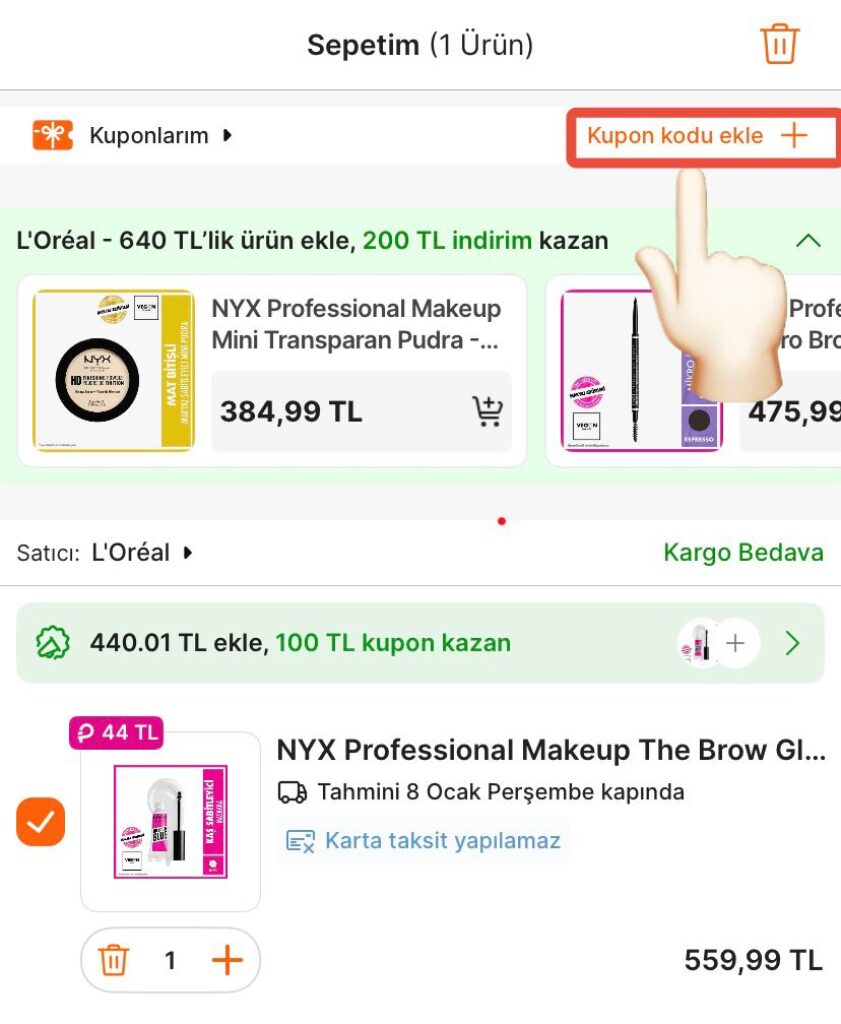Image resolution: width=841 pixels, height=1024 pixels.
Task: Delete the Brow Glue item via trash icon
Action: coord(114,961)
